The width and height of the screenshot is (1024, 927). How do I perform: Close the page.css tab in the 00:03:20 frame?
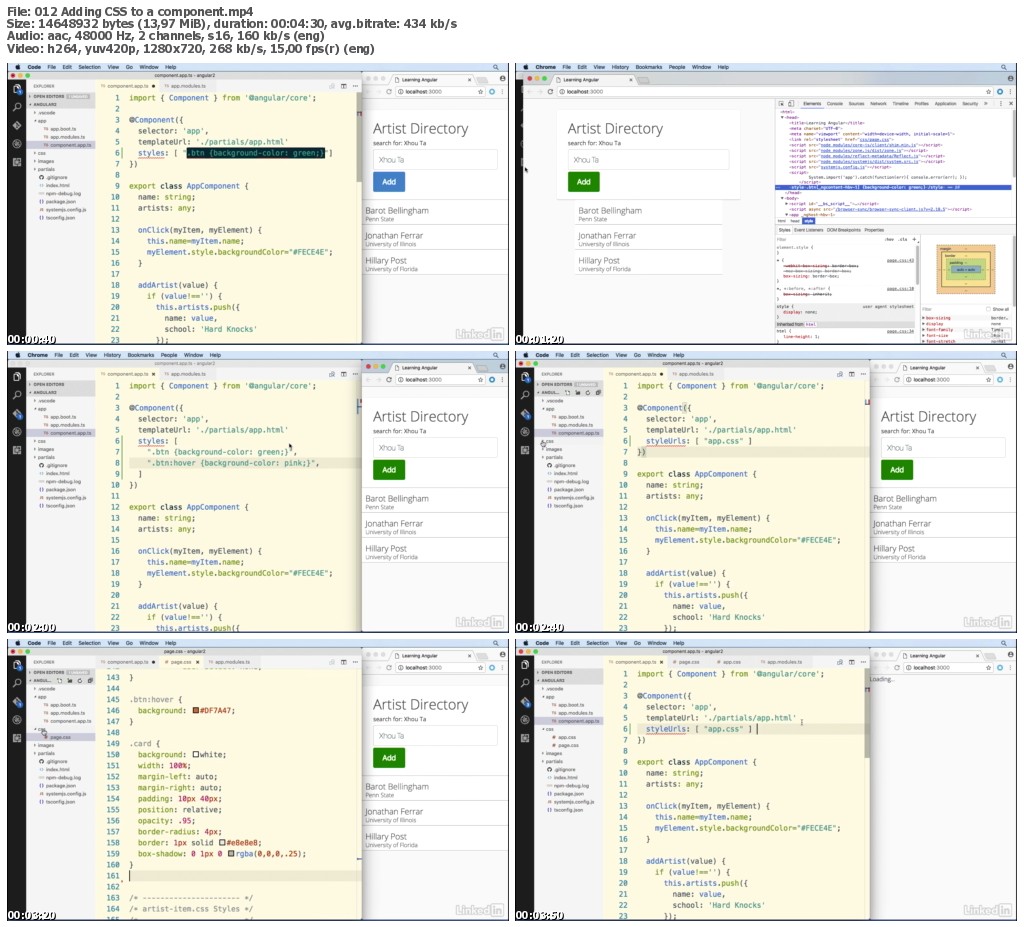coord(197,662)
